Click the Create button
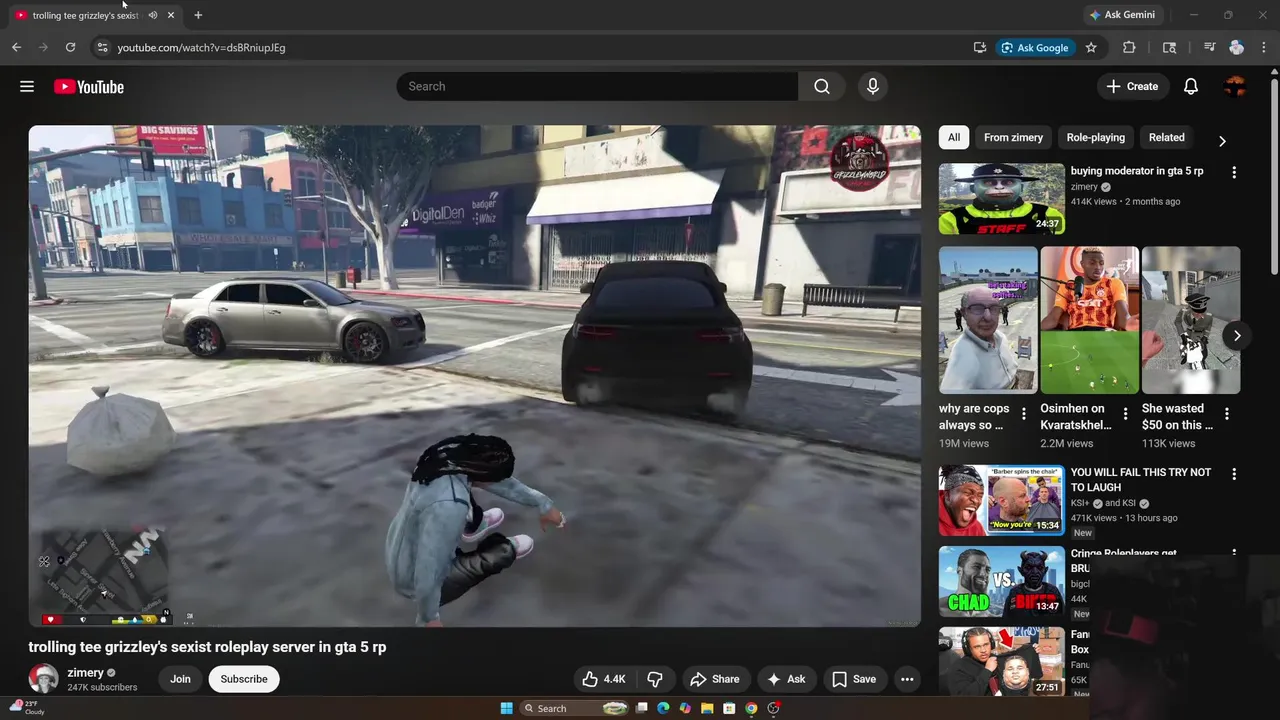This screenshot has height=720, width=1280. point(1132,87)
